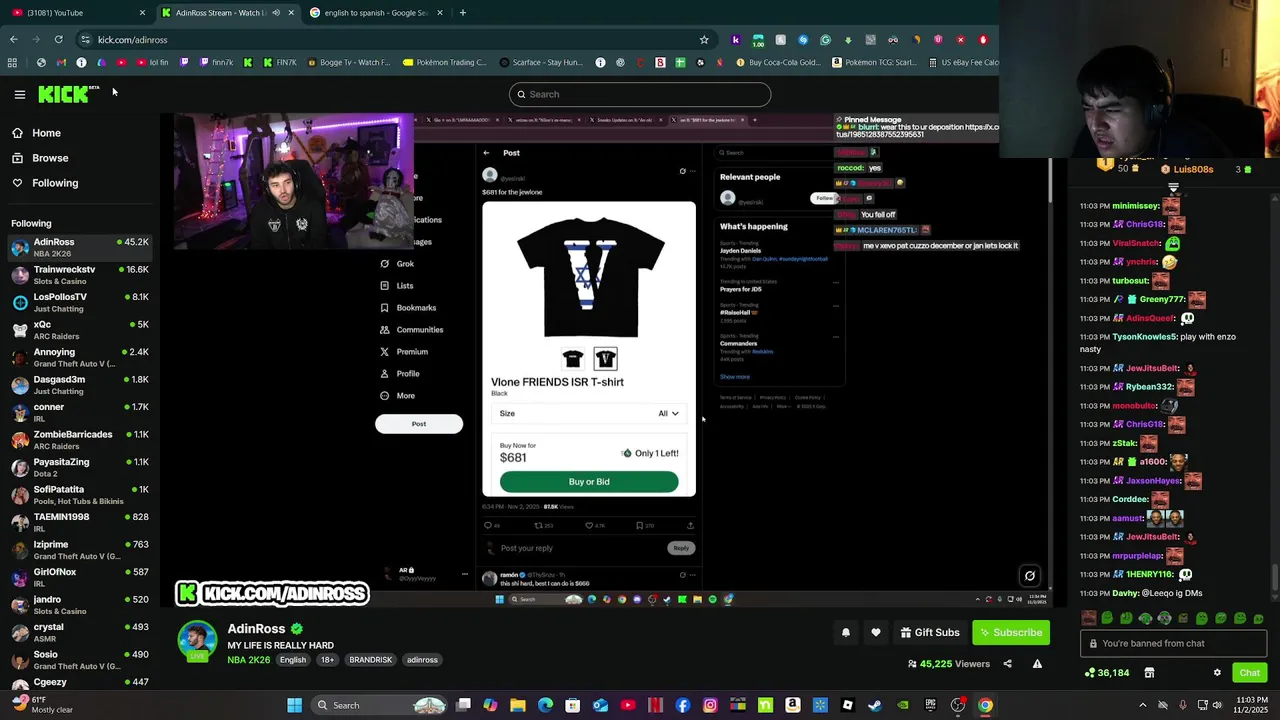Toggle the heart follow button
The width and height of the screenshot is (1280, 720).
(876, 632)
